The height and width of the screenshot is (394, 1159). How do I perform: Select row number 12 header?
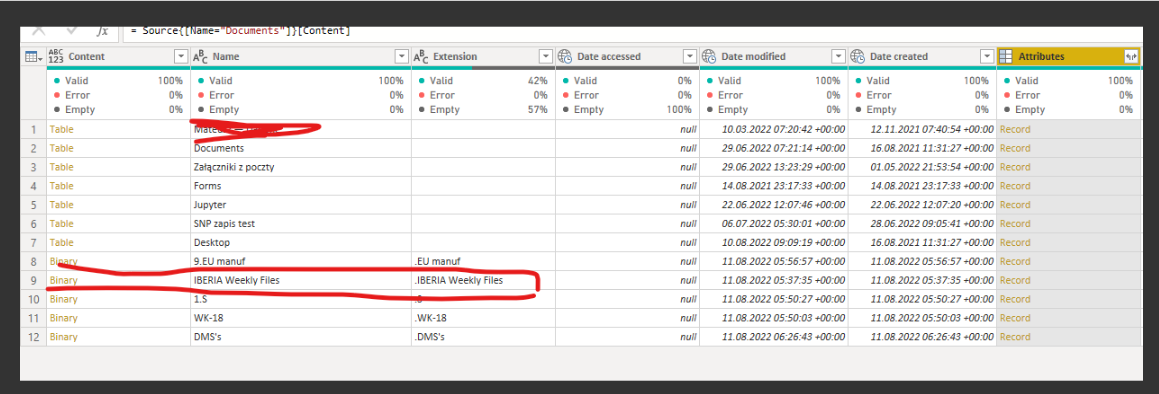point(33,337)
